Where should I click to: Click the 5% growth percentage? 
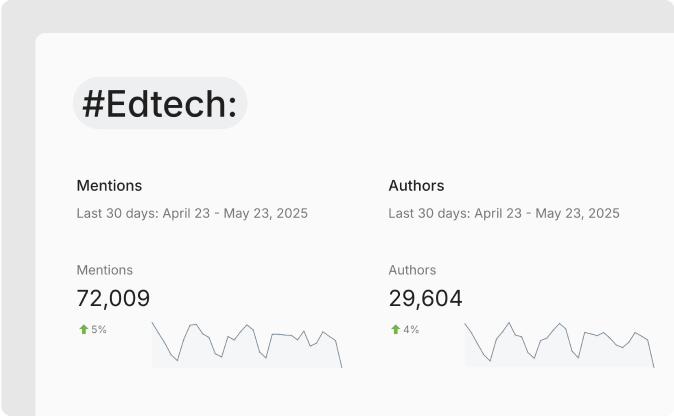99,329
